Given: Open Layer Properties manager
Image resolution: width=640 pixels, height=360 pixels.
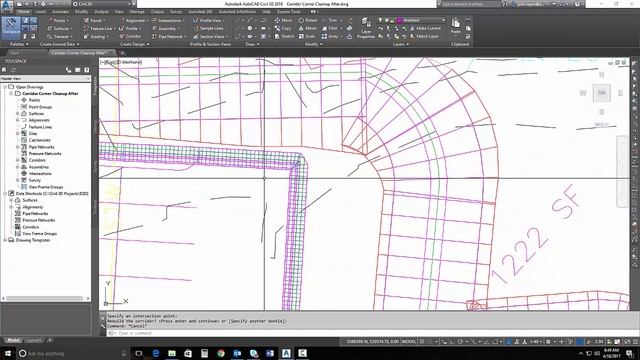Looking at the screenshot, I should coord(366,29).
